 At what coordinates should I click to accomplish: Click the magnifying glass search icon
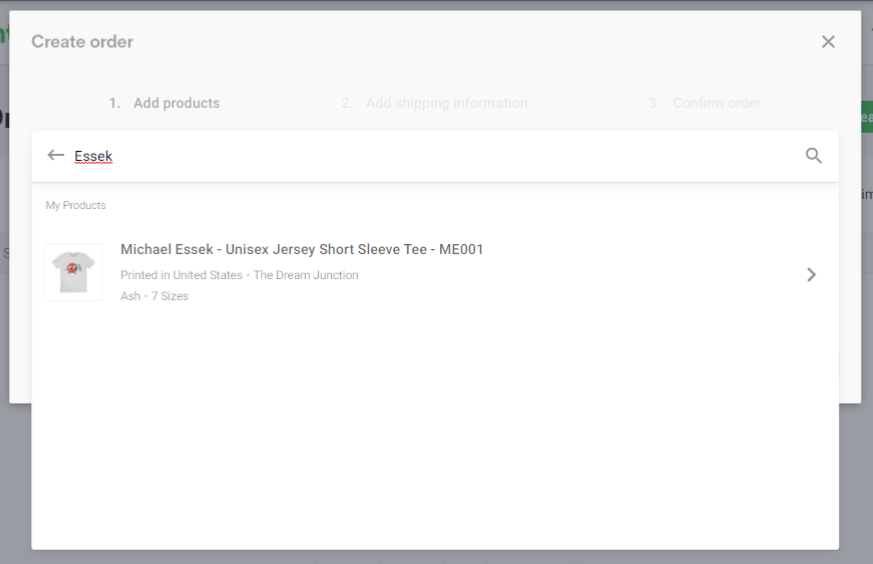[813, 155]
